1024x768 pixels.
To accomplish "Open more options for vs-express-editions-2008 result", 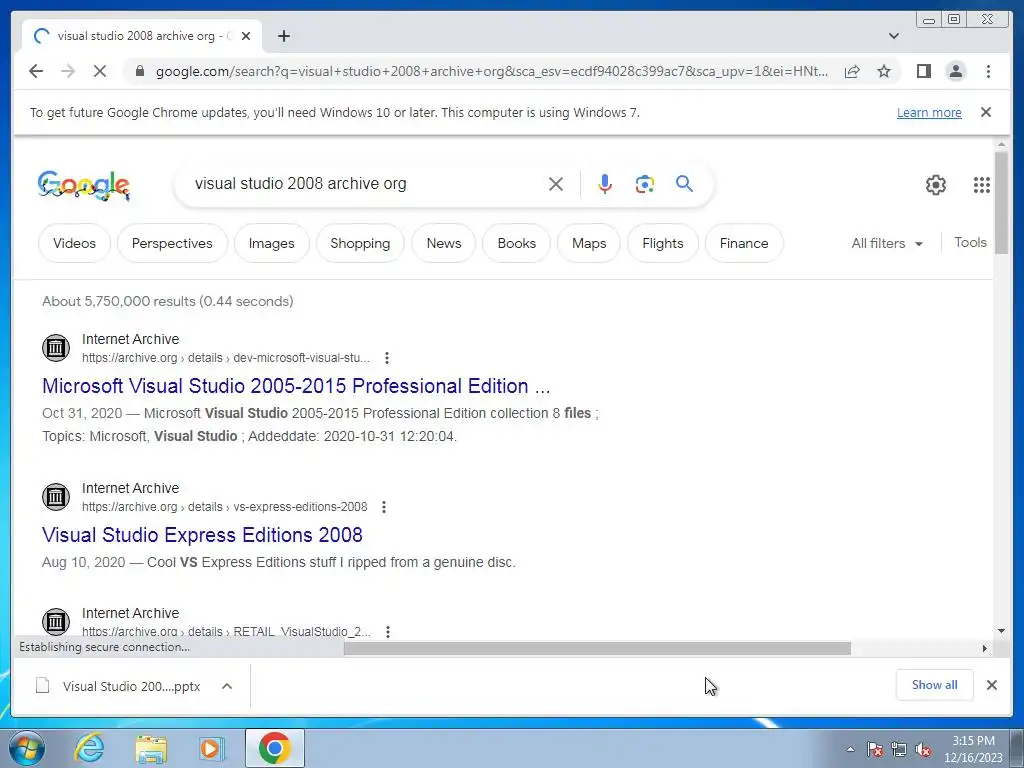I will pyautogui.click(x=383, y=507).
